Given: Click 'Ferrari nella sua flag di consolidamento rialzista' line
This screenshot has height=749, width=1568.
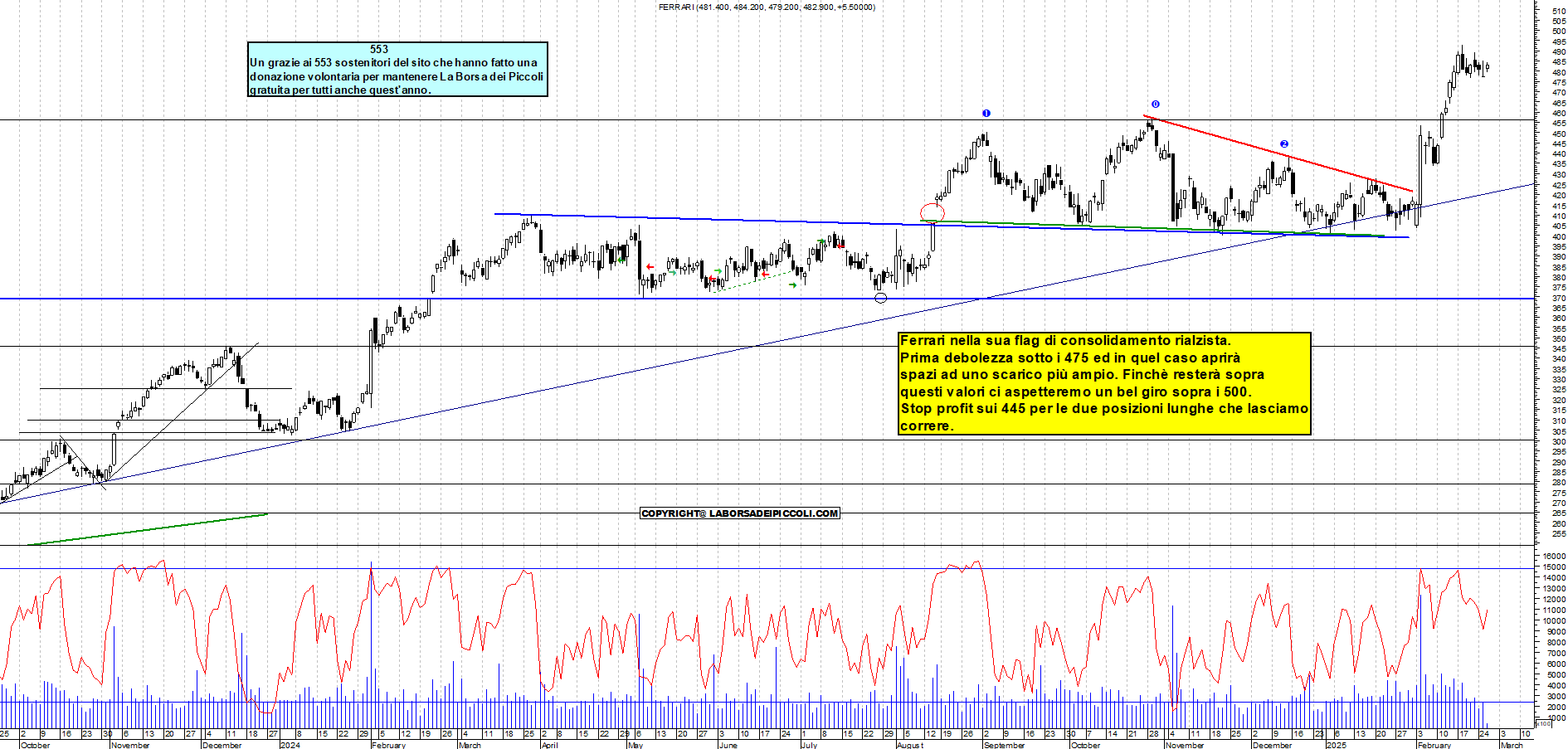Looking at the screenshot, I should click(1065, 340).
